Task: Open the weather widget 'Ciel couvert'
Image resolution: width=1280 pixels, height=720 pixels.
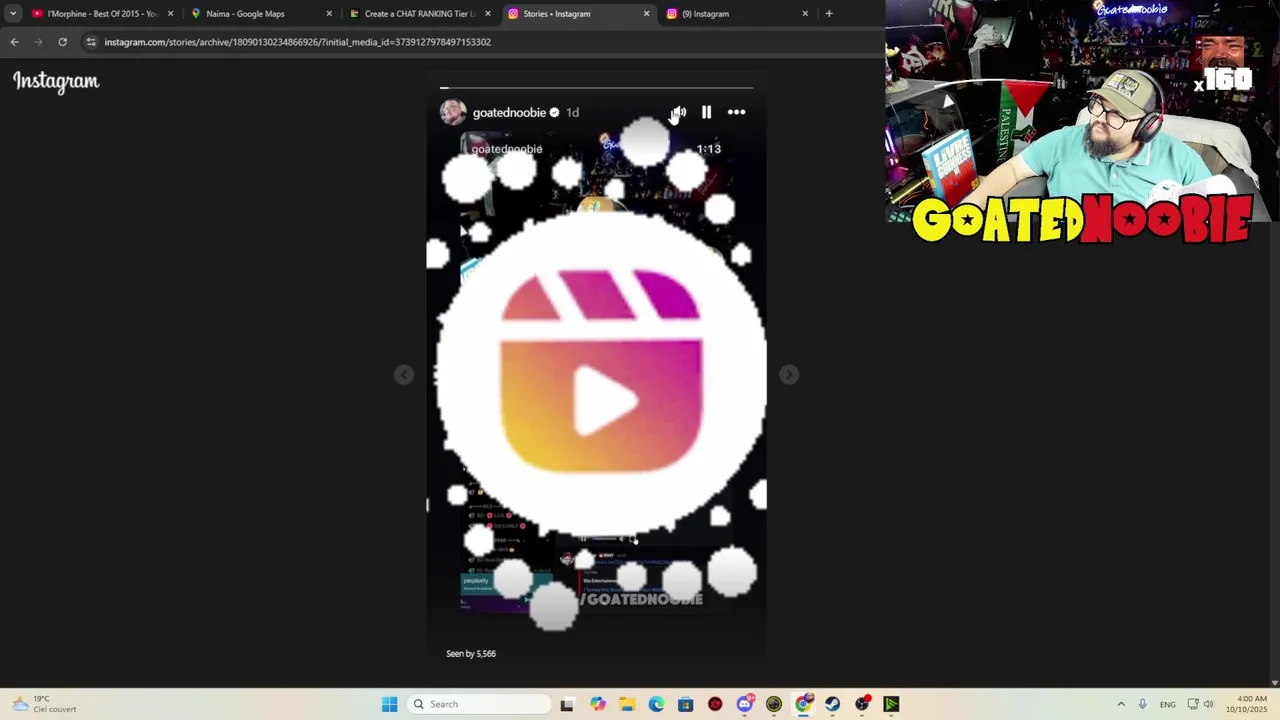Action: pos(42,704)
